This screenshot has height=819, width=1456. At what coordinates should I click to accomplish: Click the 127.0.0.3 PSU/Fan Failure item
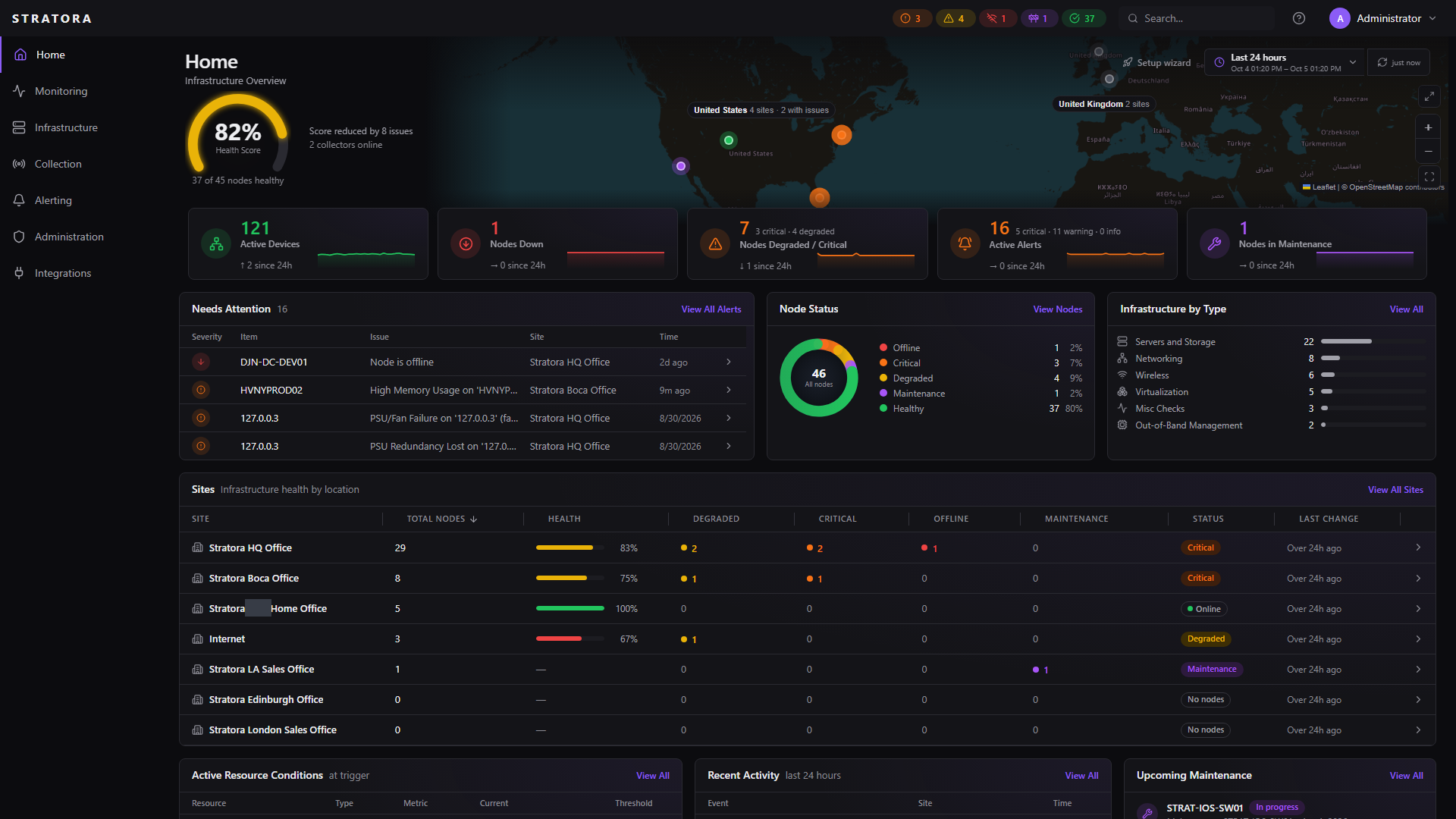[x=259, y=418]
